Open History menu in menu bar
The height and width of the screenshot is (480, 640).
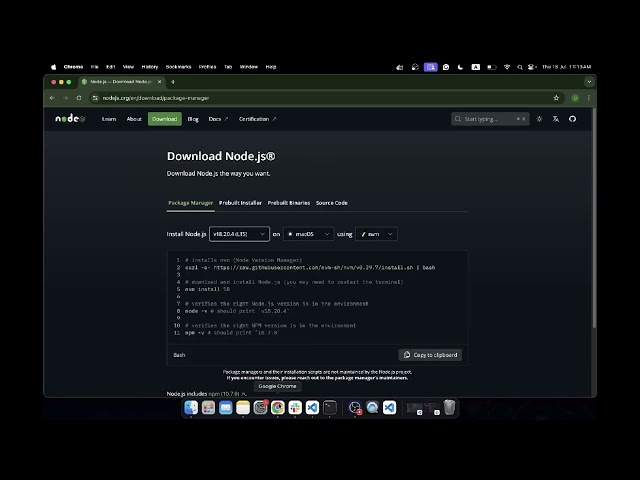point(150,67)
